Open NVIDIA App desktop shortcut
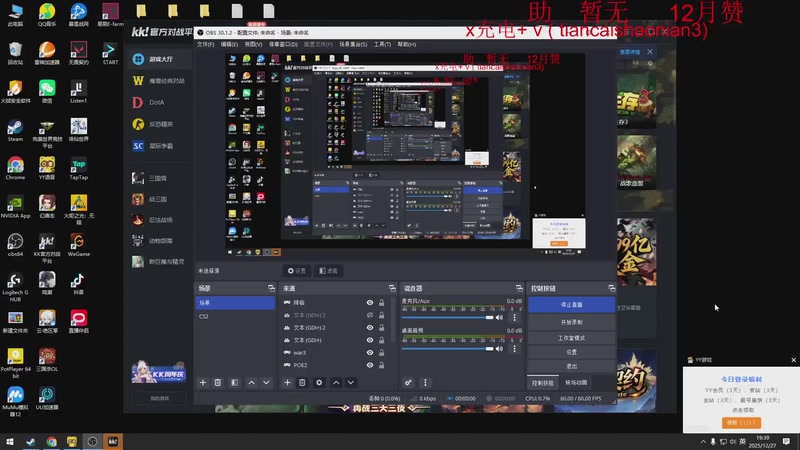 pos(15,207)
